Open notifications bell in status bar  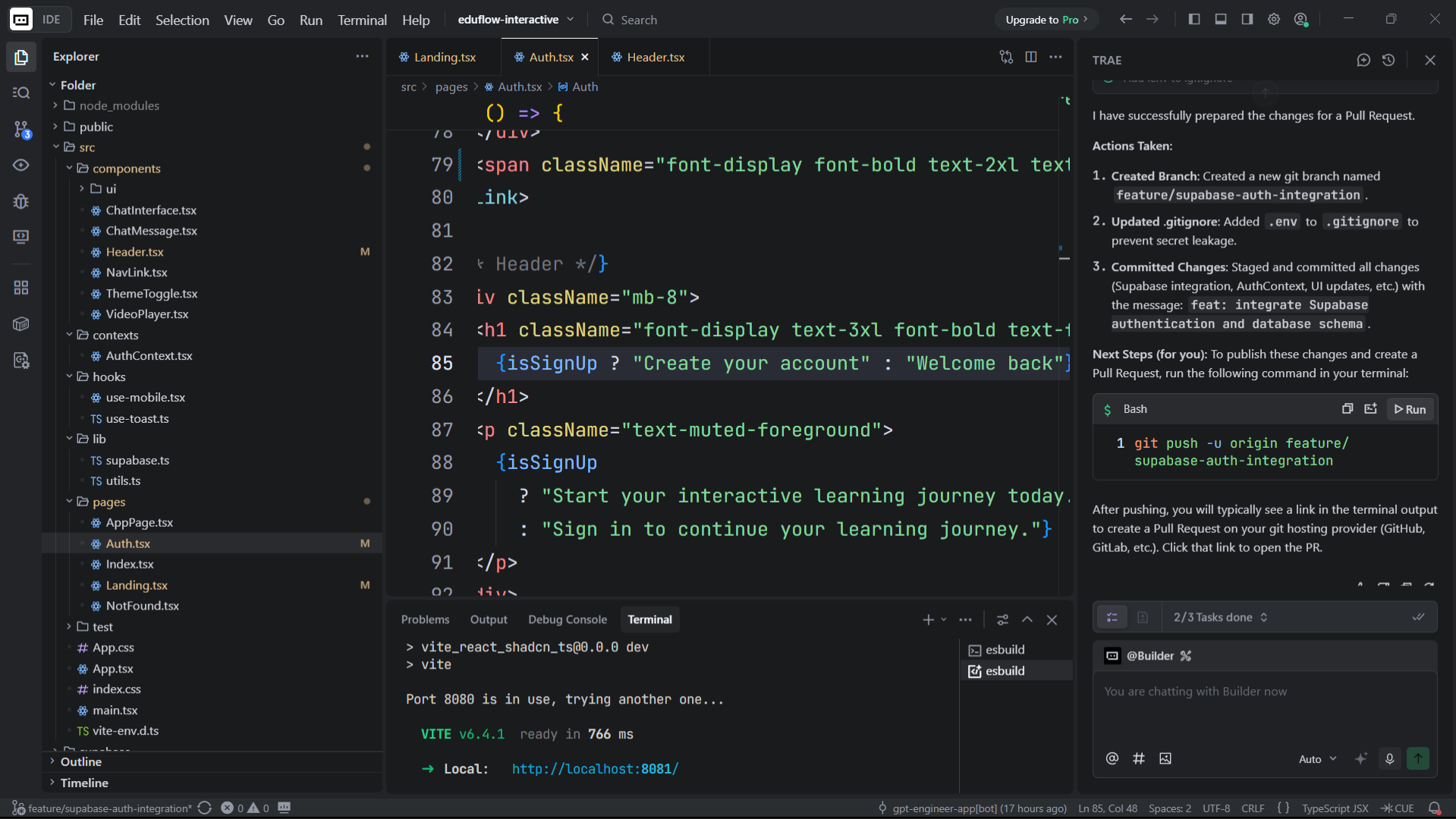coord(1435,808)
